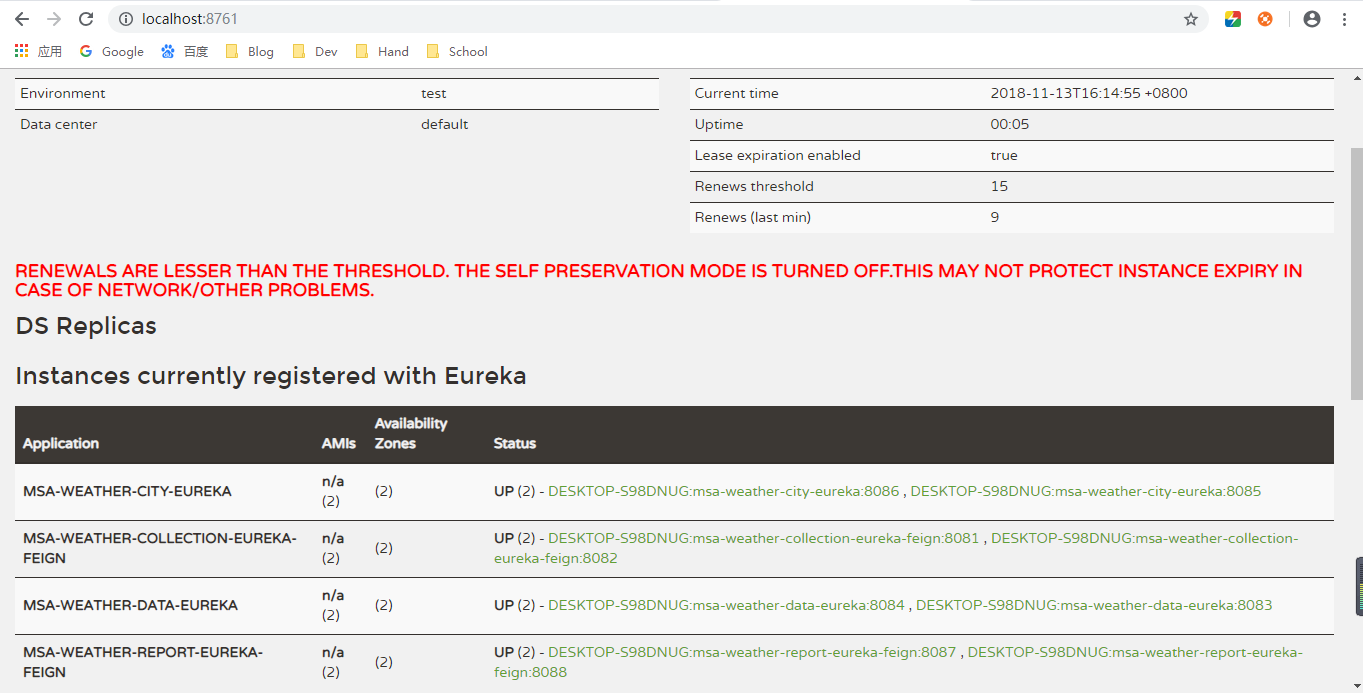Open msa-weather-collection-eureka-feign:8081 instance link

tap(763, 538)
